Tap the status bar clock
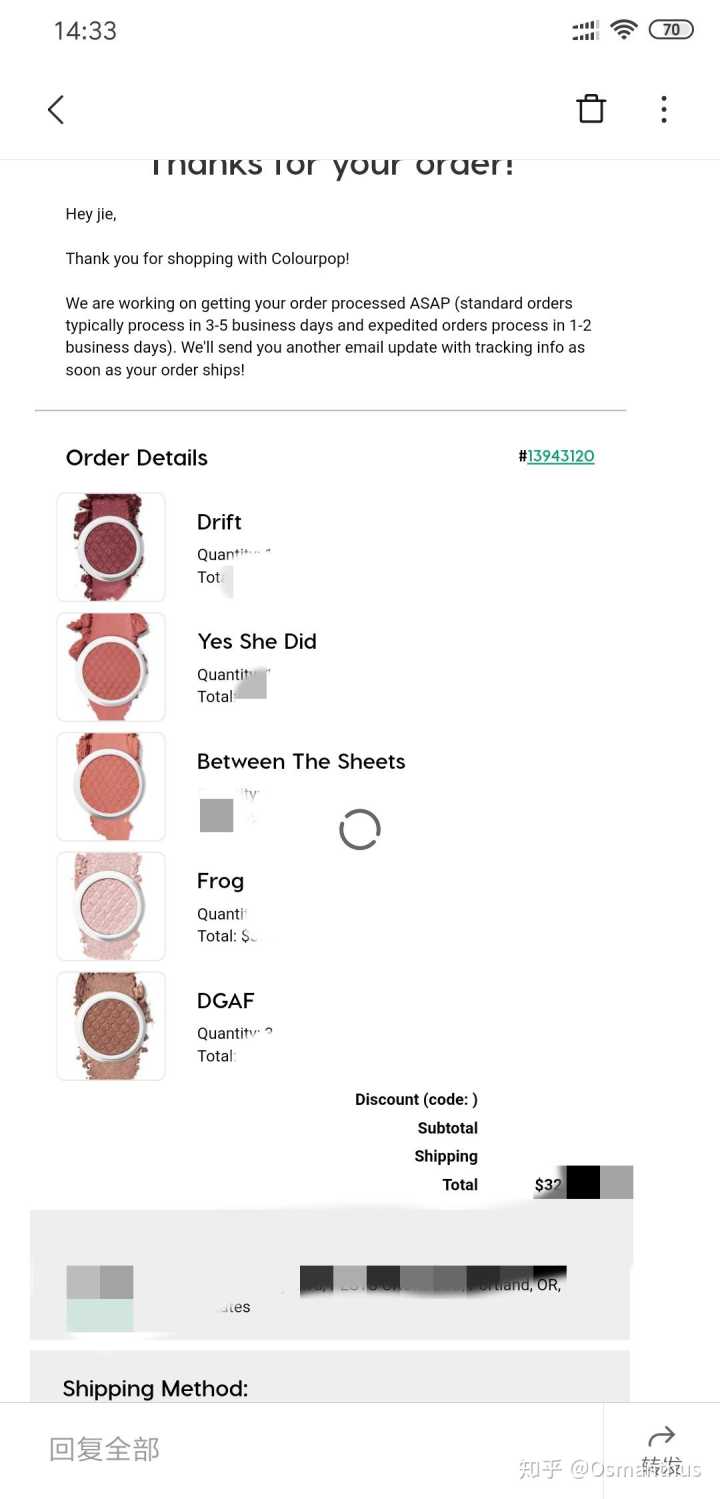Screen dimensions: 720x1499 (x=85, y=31)
